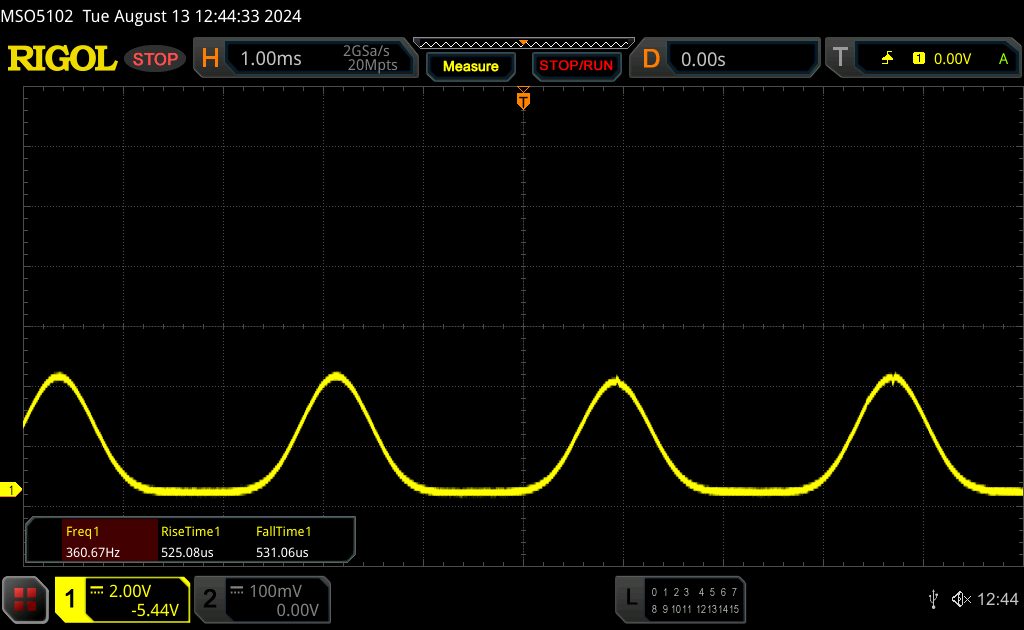Select the 1.00ms timebase setting
The width and height of the screenshot is (1024, 630).
271,59
